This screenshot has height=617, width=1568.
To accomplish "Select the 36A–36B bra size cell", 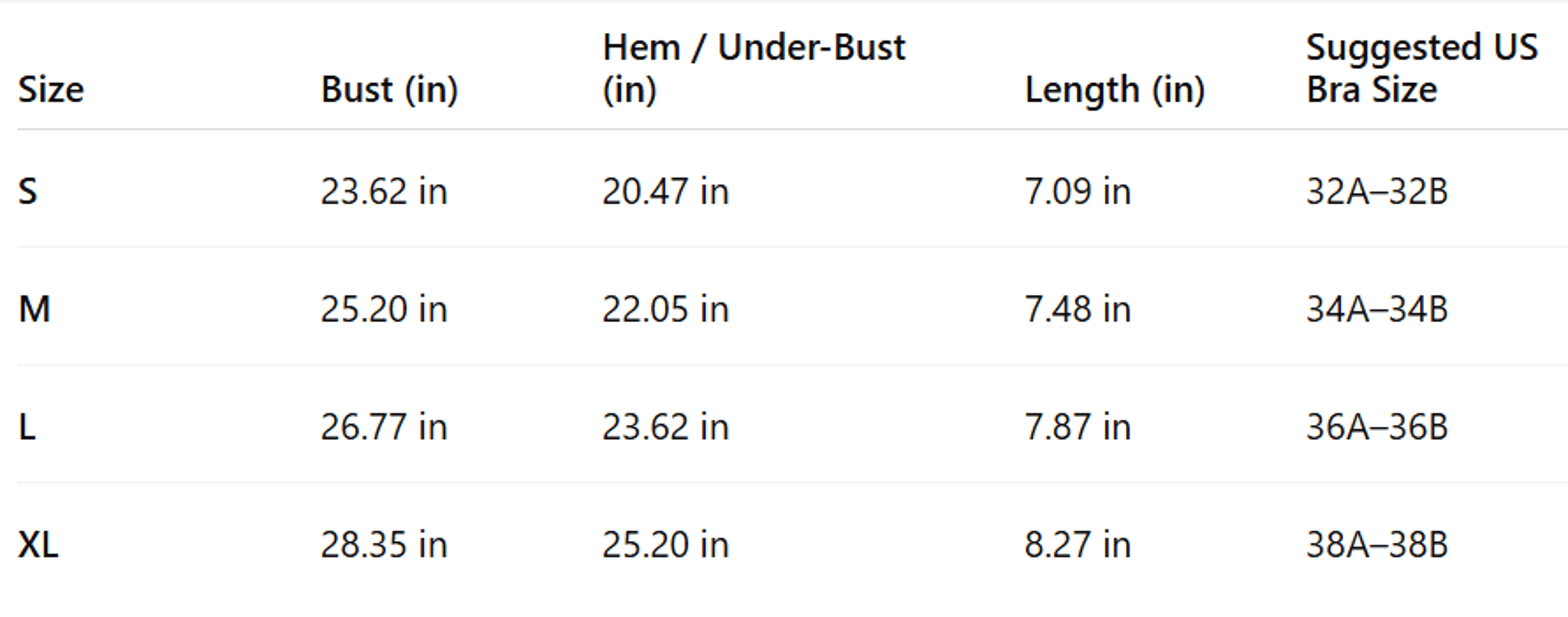I will coord(1377,426).
